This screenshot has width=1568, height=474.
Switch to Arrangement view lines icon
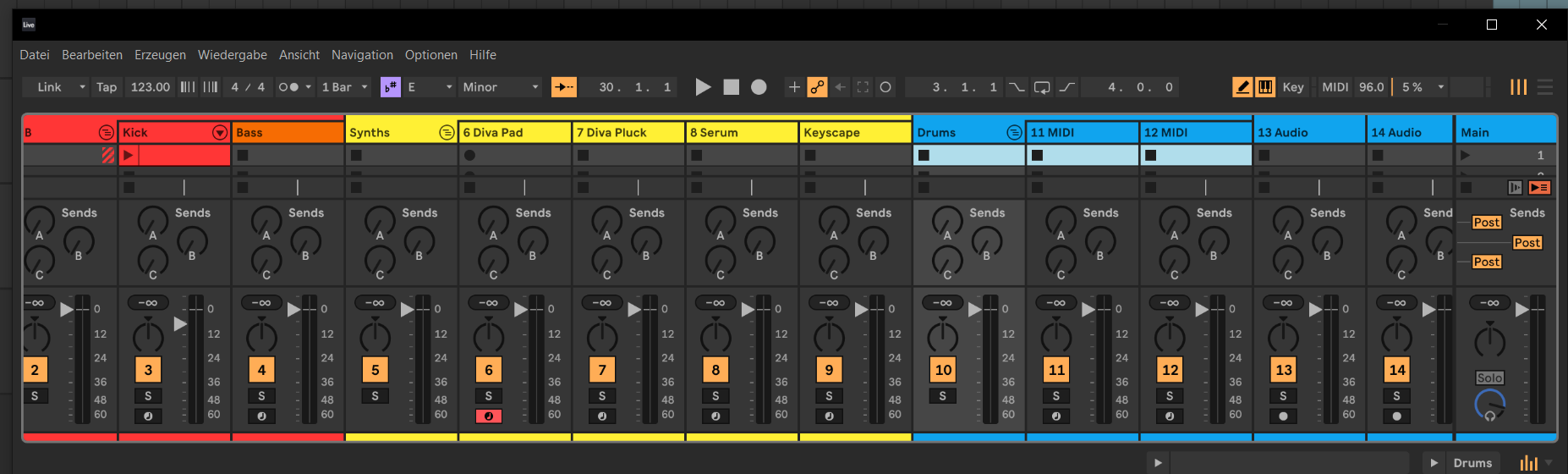(x=1545, y=87)
